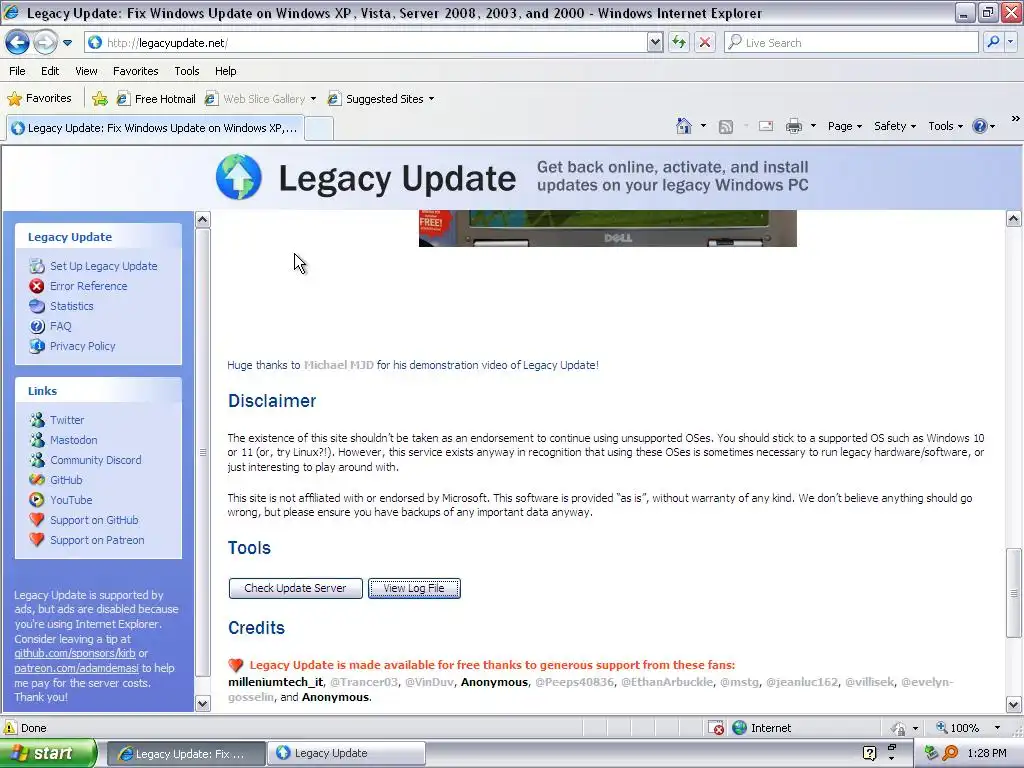
Task: Open the Statistics sidebar link
Action: coord(71,306)
